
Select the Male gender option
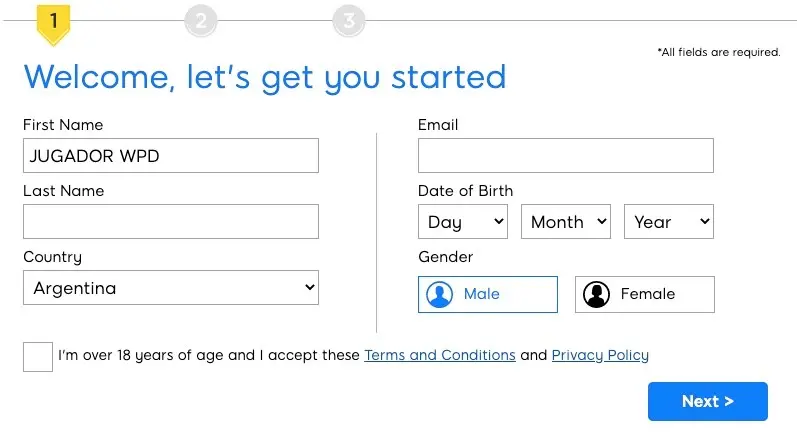click(x=488, y=295)
